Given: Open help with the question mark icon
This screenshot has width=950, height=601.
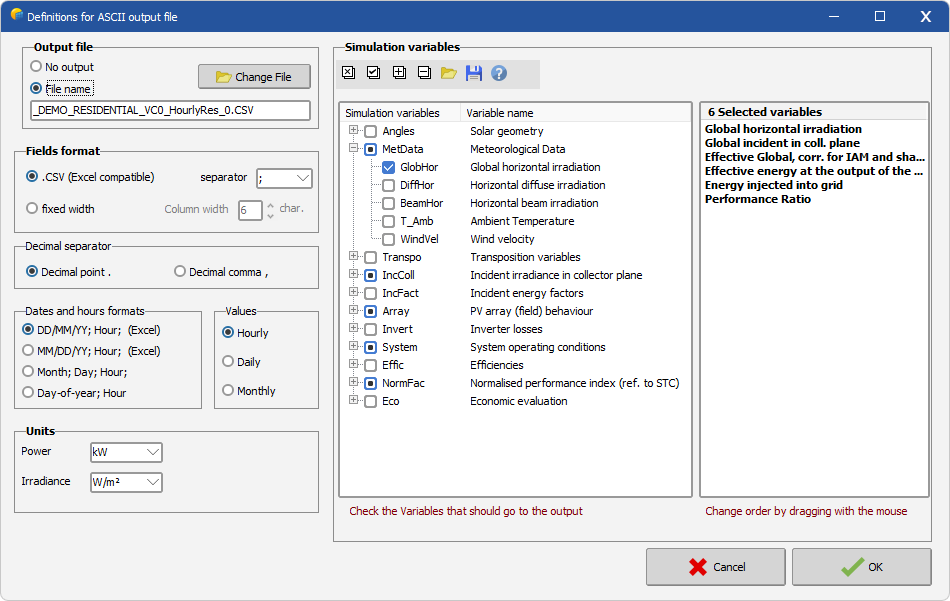Looking at the screenshot, I should click(x=499, y=73).
